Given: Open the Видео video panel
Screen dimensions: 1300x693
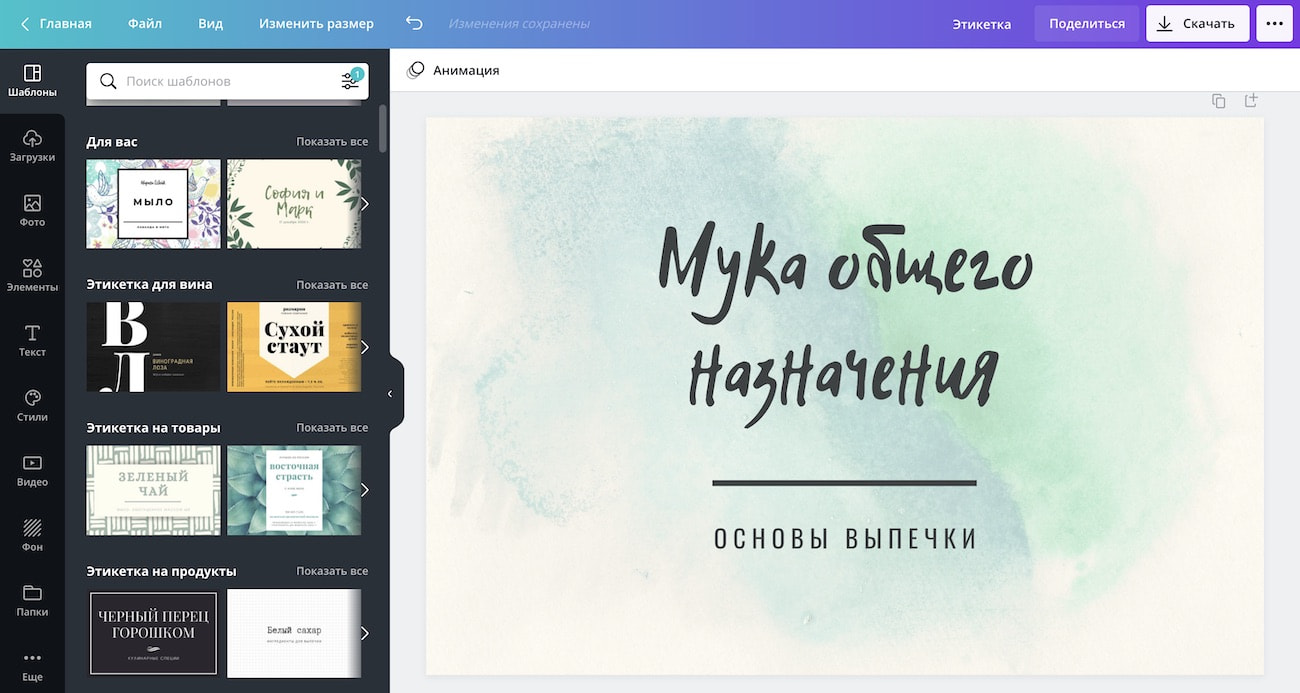Looking at the screenshot, I should [x=32, y=471].
